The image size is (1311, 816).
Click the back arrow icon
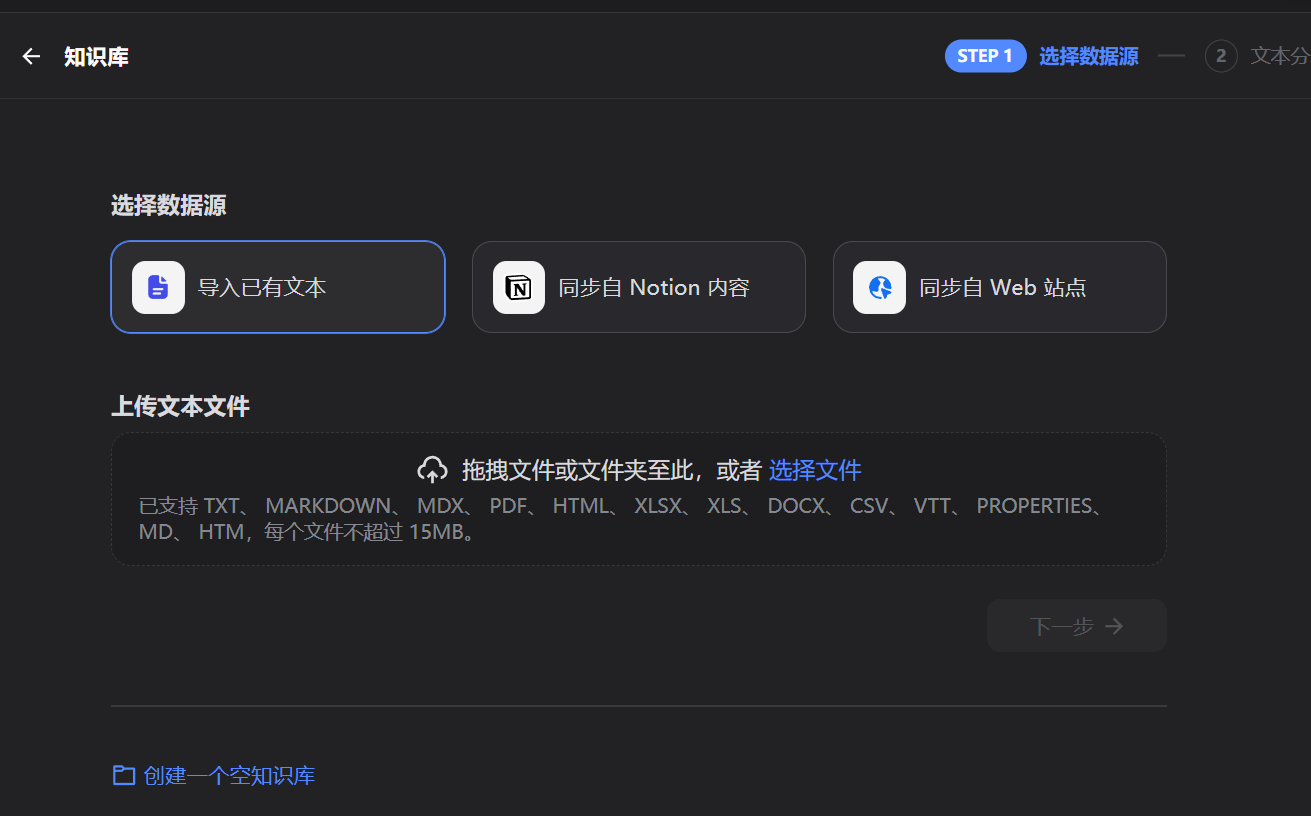[31, 57]
